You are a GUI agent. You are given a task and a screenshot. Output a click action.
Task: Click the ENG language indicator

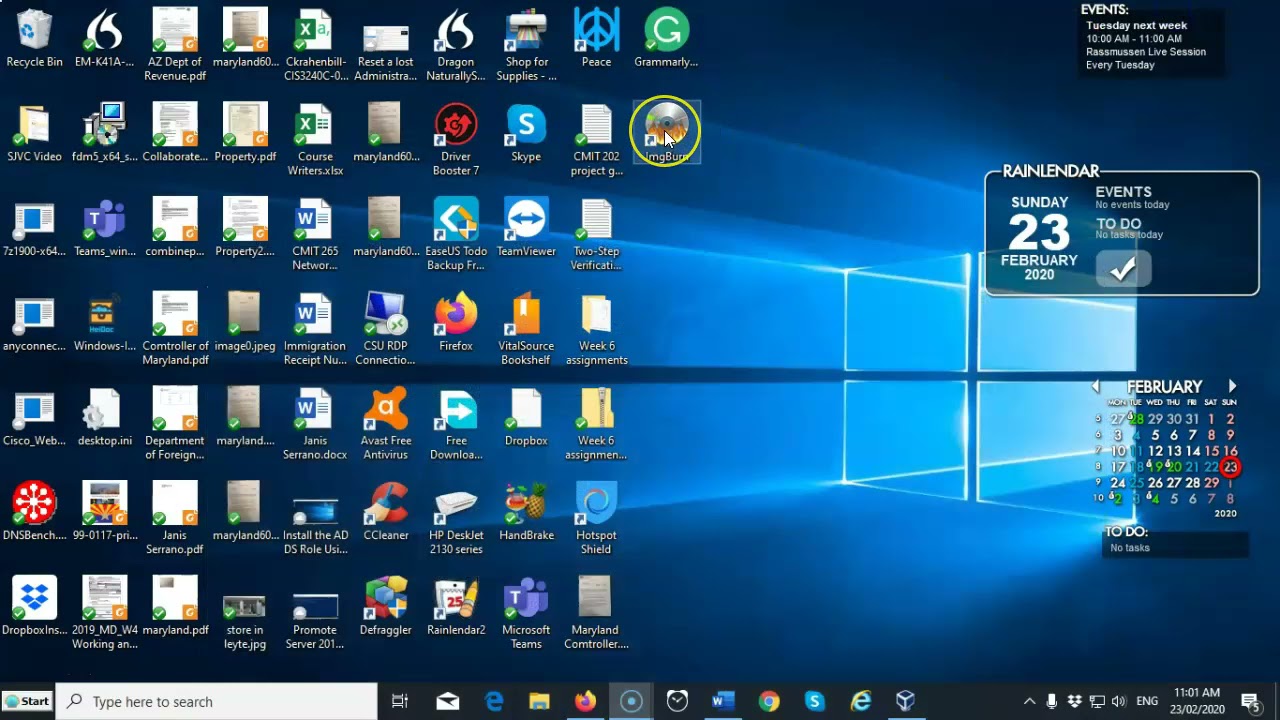coord(1147,701)
